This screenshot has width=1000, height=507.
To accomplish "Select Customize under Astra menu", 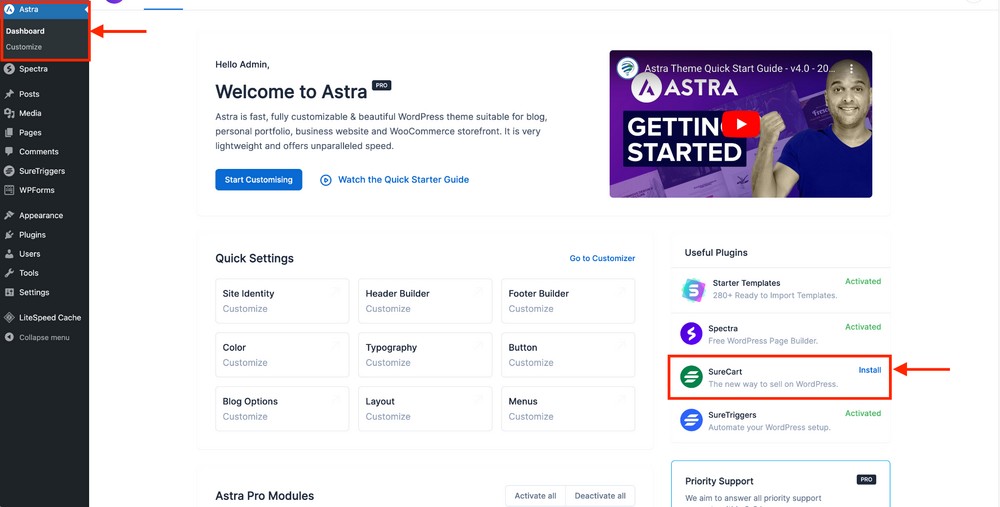I will [24, 47].
